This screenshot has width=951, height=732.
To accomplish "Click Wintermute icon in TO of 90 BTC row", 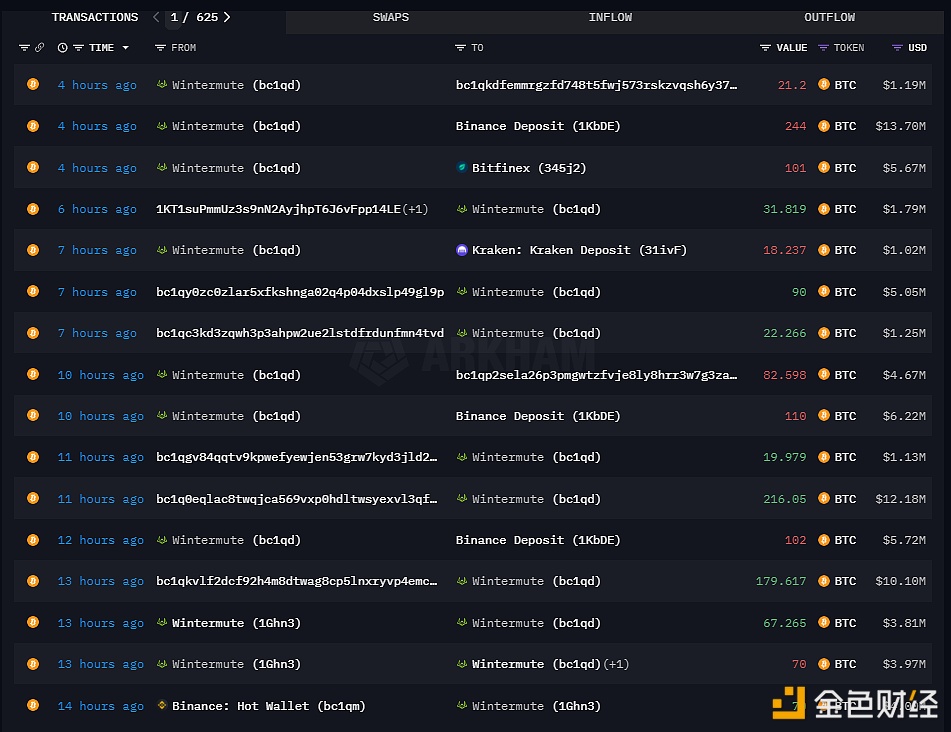I will point(462,291).
